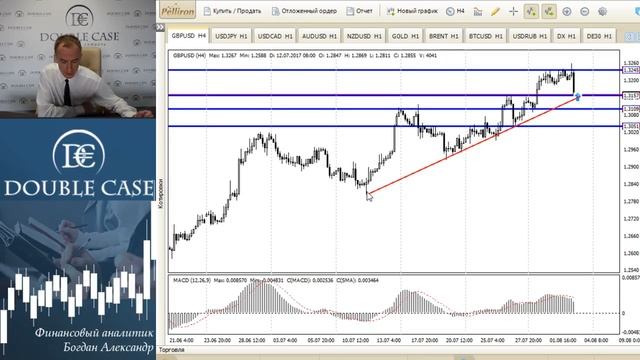Expand the side panel double-arrow
The height and width of the screenshot is (360, 640).
point(160,27)
